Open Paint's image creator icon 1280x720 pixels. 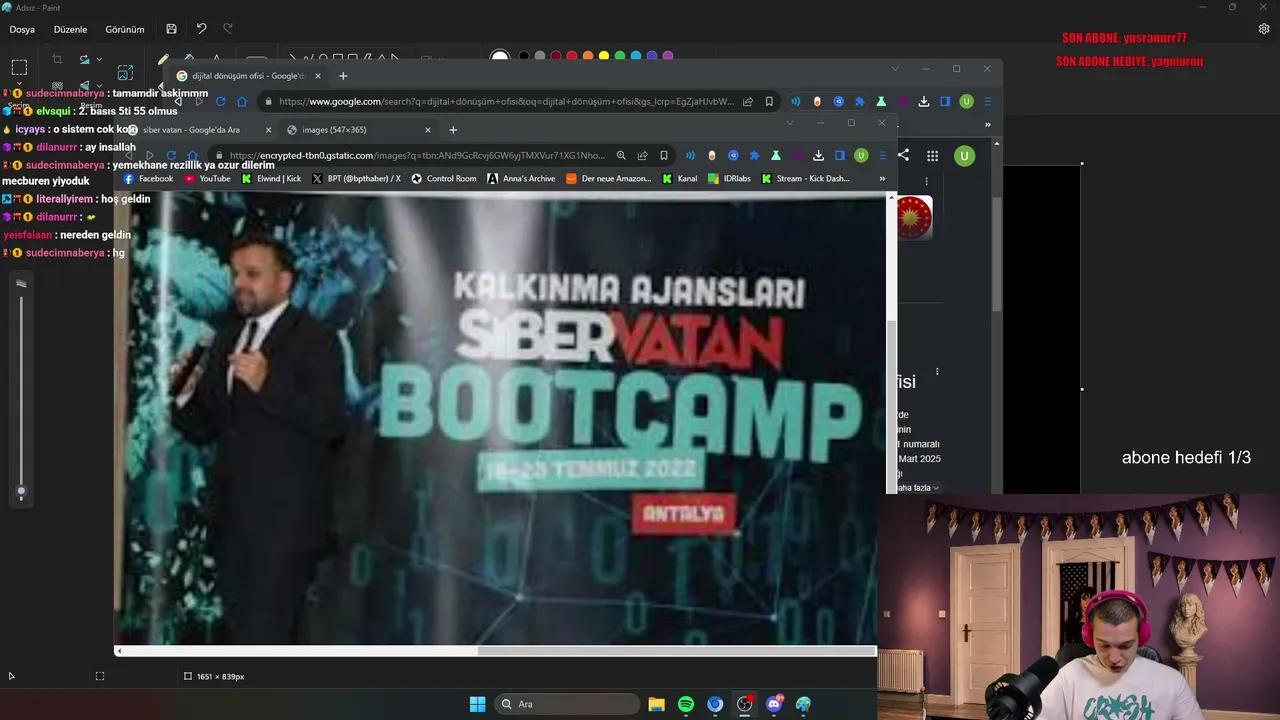[125, 73]
